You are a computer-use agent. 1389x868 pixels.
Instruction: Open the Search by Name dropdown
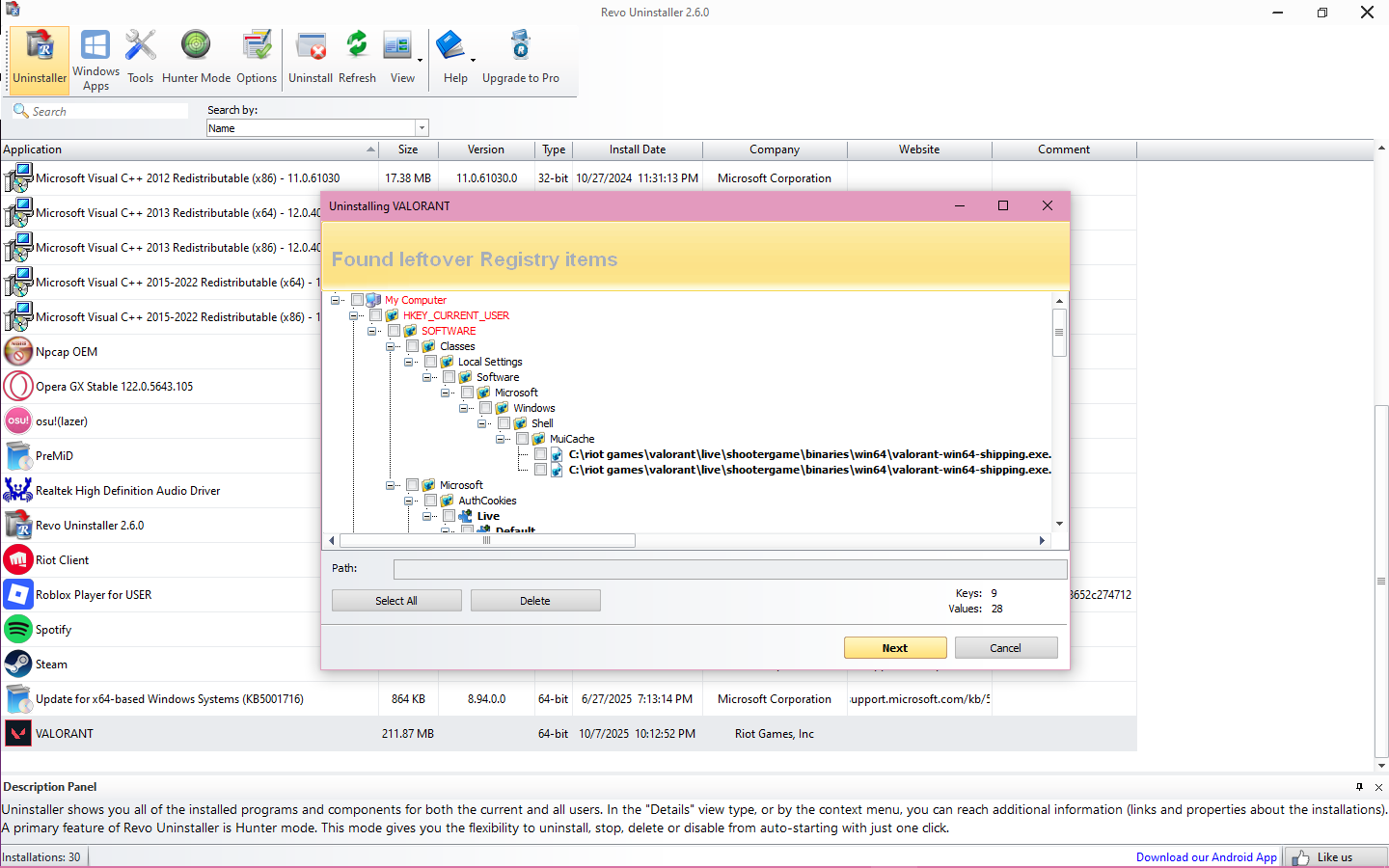(422, 128)
